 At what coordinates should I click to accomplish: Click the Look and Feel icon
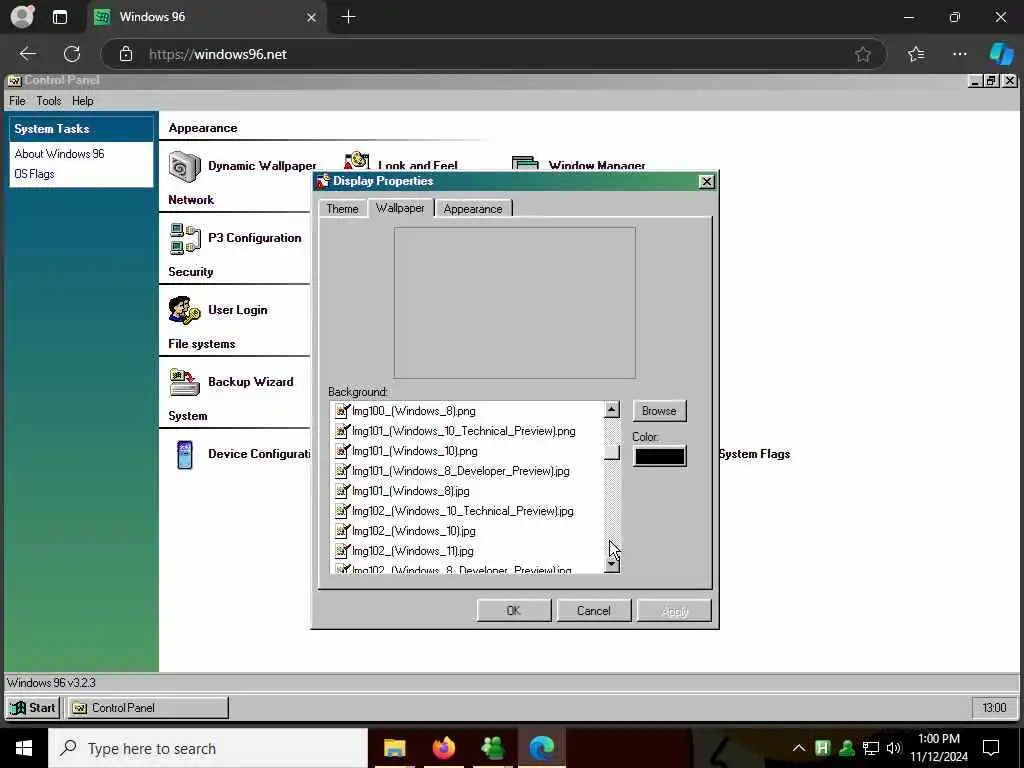click(x=357, y=161)
